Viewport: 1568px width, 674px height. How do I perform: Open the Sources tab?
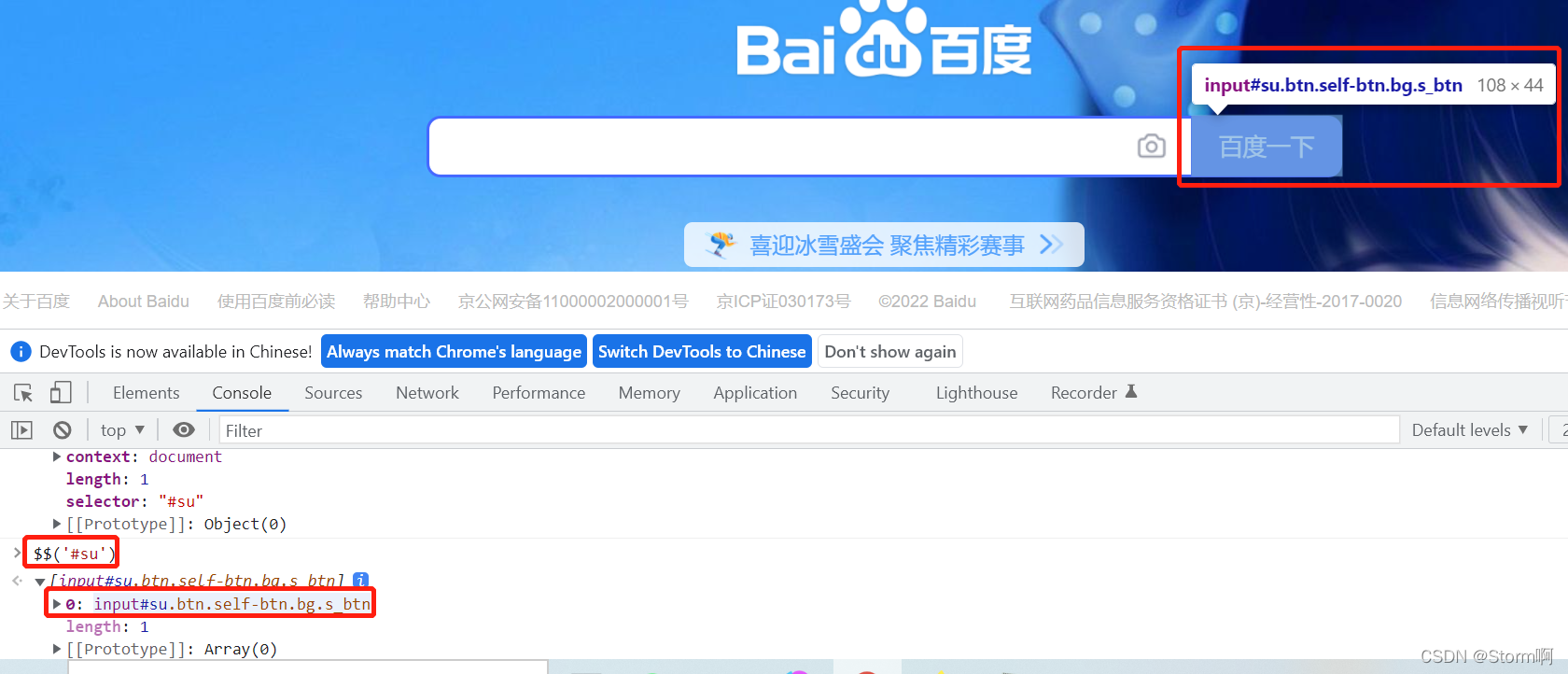[x=333, y=393]
